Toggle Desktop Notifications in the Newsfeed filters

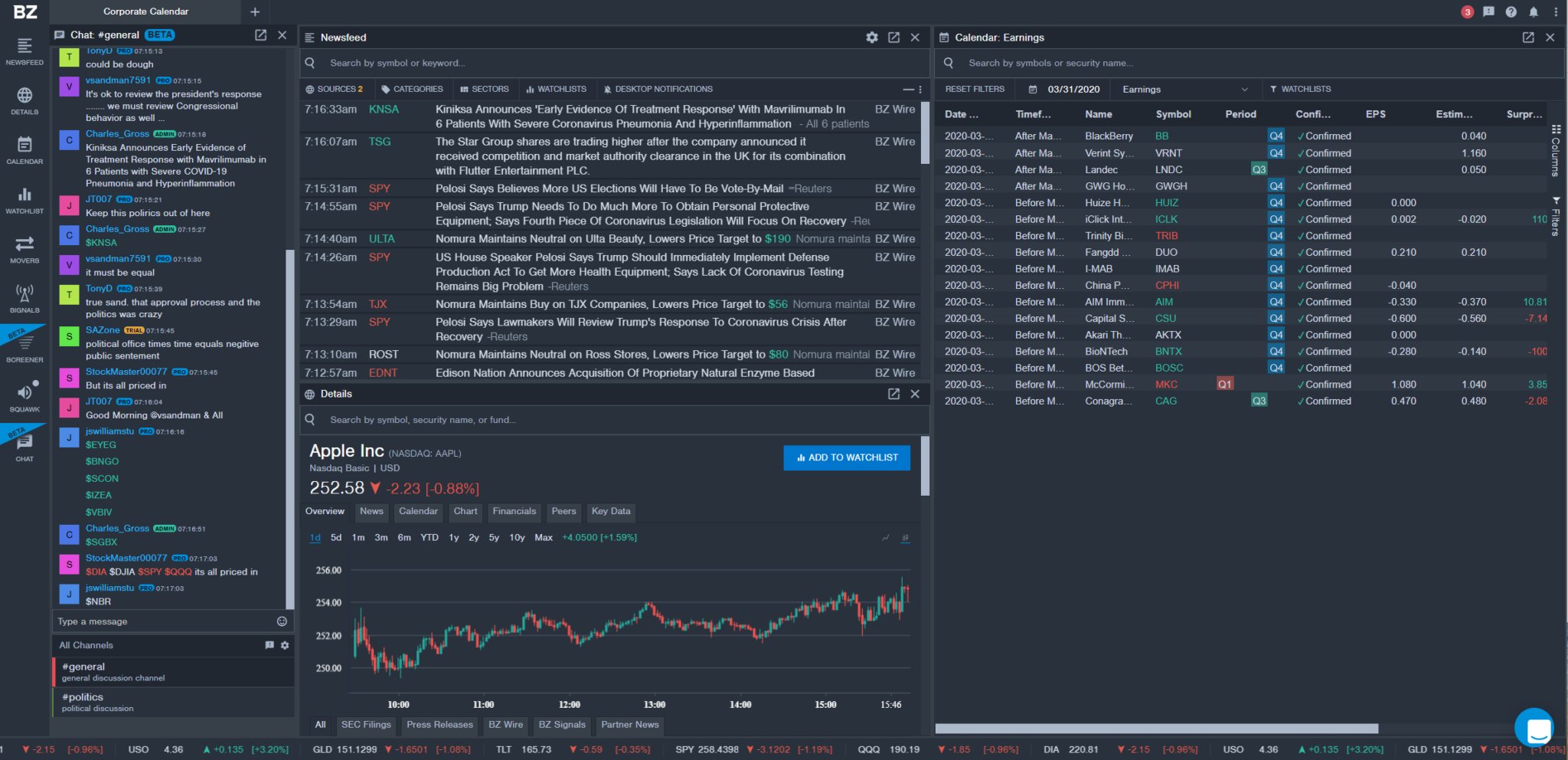(657, 89)
